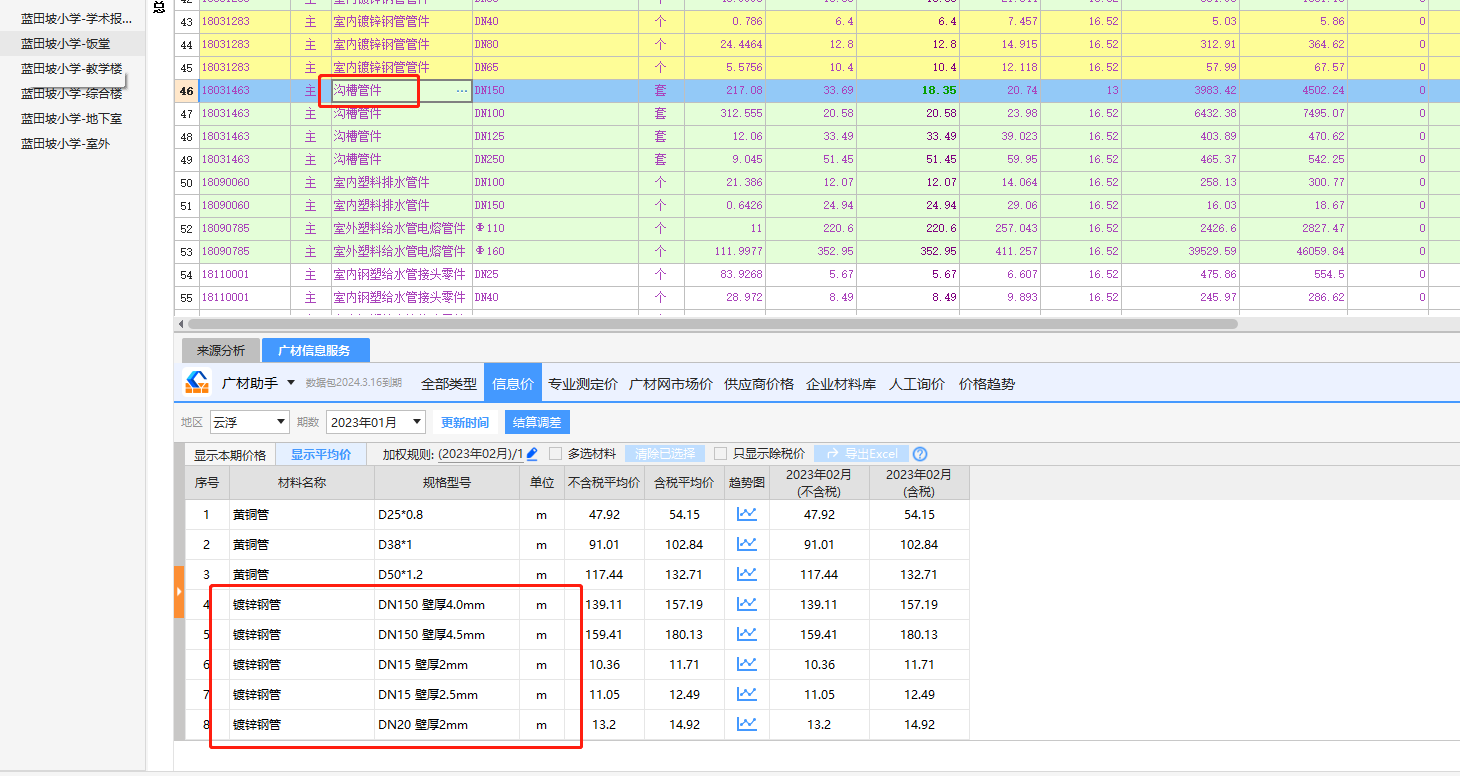
Task: Tick the 多选材料 checkbox
Action: [x=556, y=454]
